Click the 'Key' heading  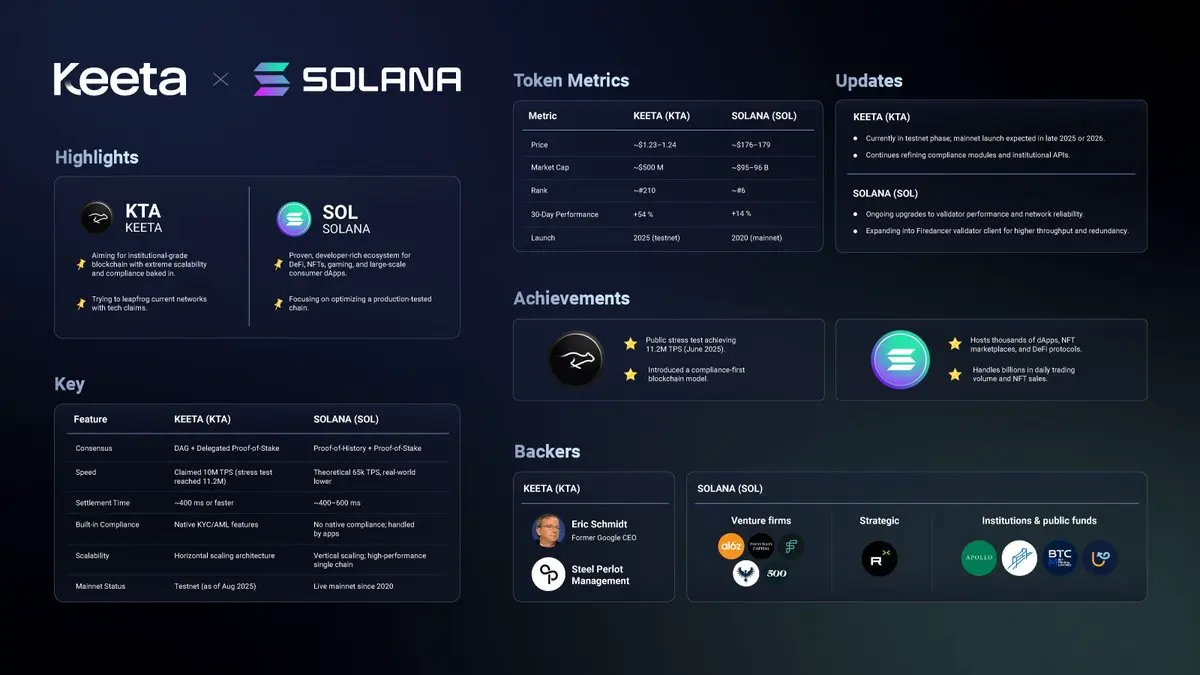tap(70, 384)
